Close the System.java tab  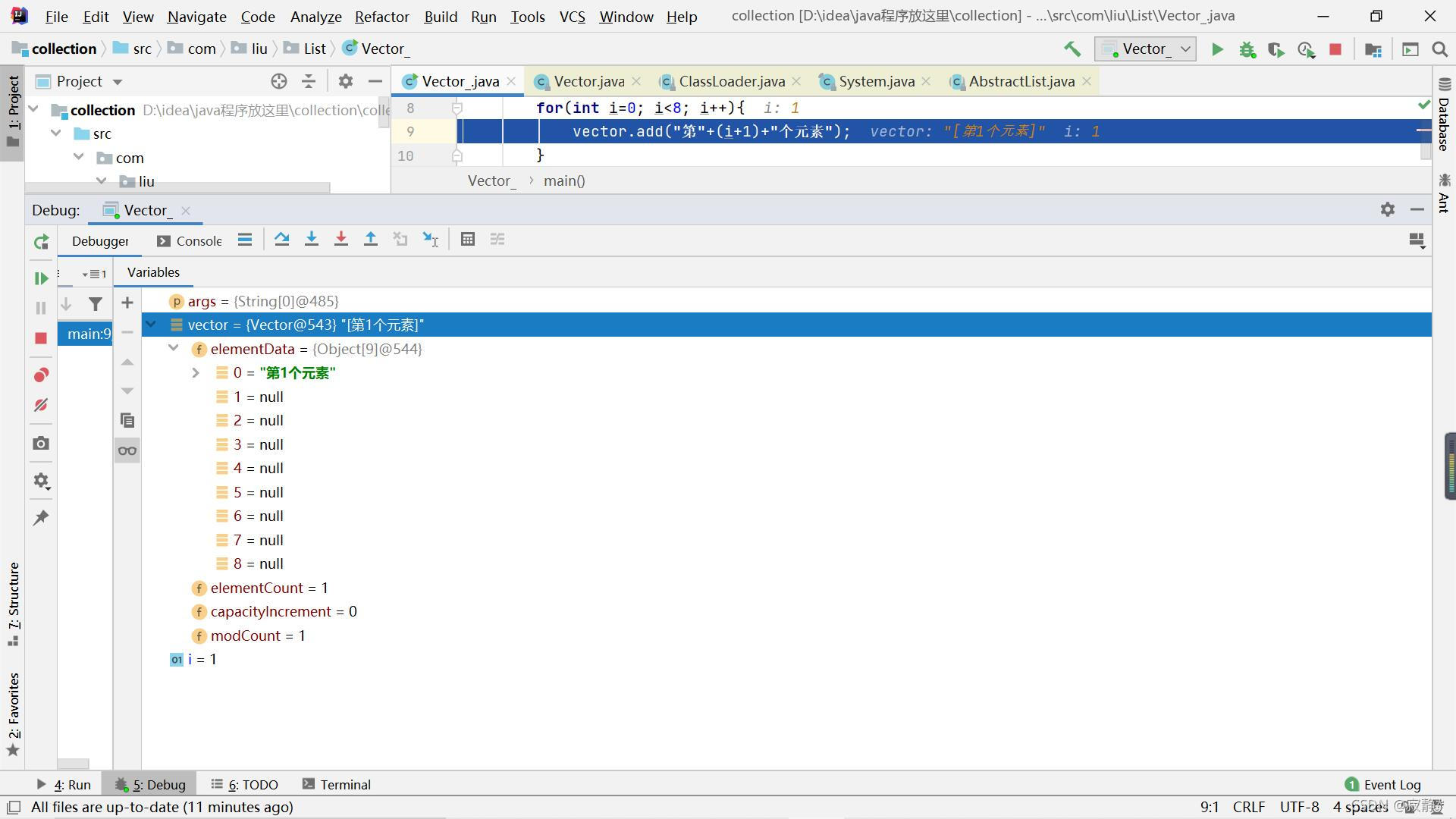point(926,81)
